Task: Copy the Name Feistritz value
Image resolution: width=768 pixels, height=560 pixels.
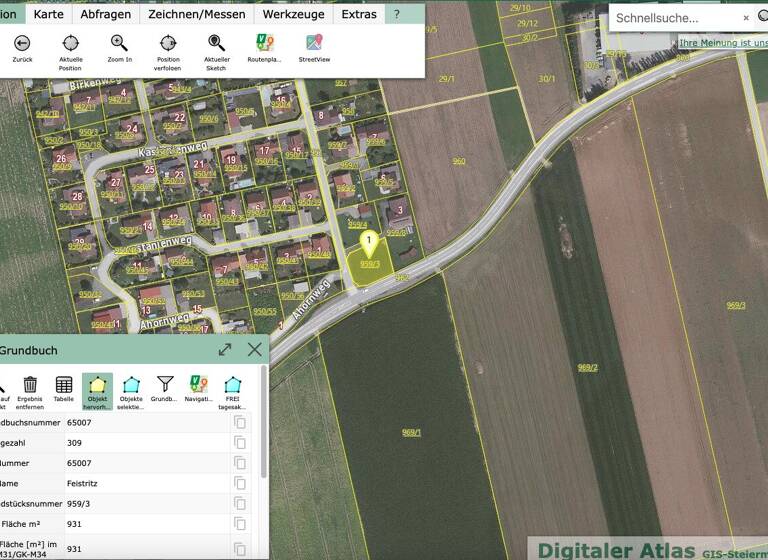Action: (240, 484)
